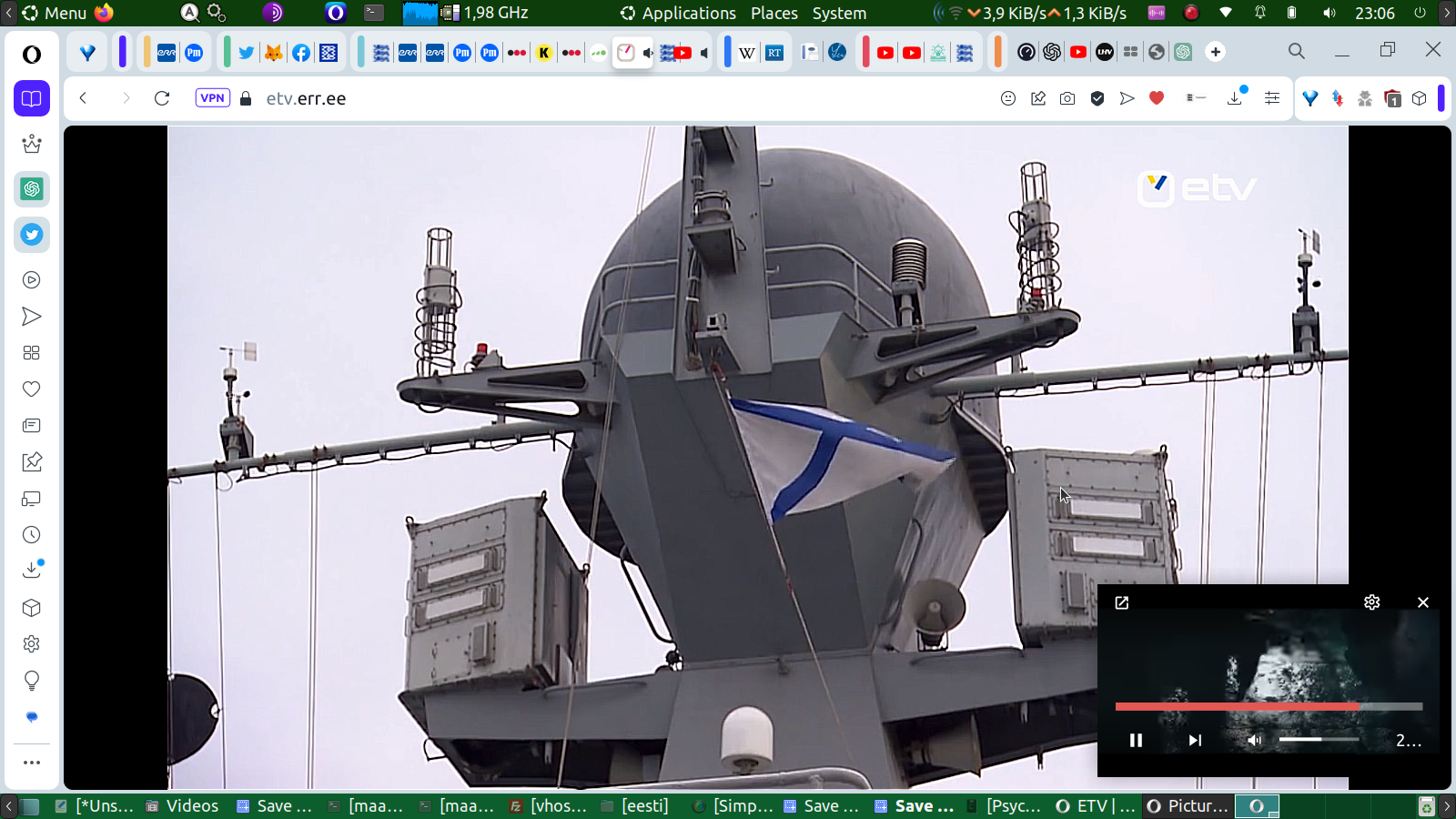
Task: Open Extensions cube icon in toolbar
Action: [x=1420, y=98]
